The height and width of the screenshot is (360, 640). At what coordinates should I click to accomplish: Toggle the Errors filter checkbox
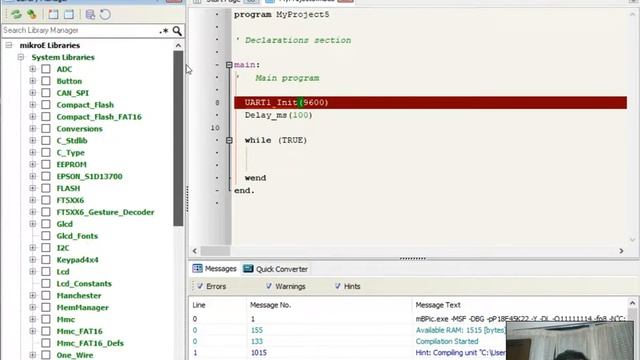(200, 286)
